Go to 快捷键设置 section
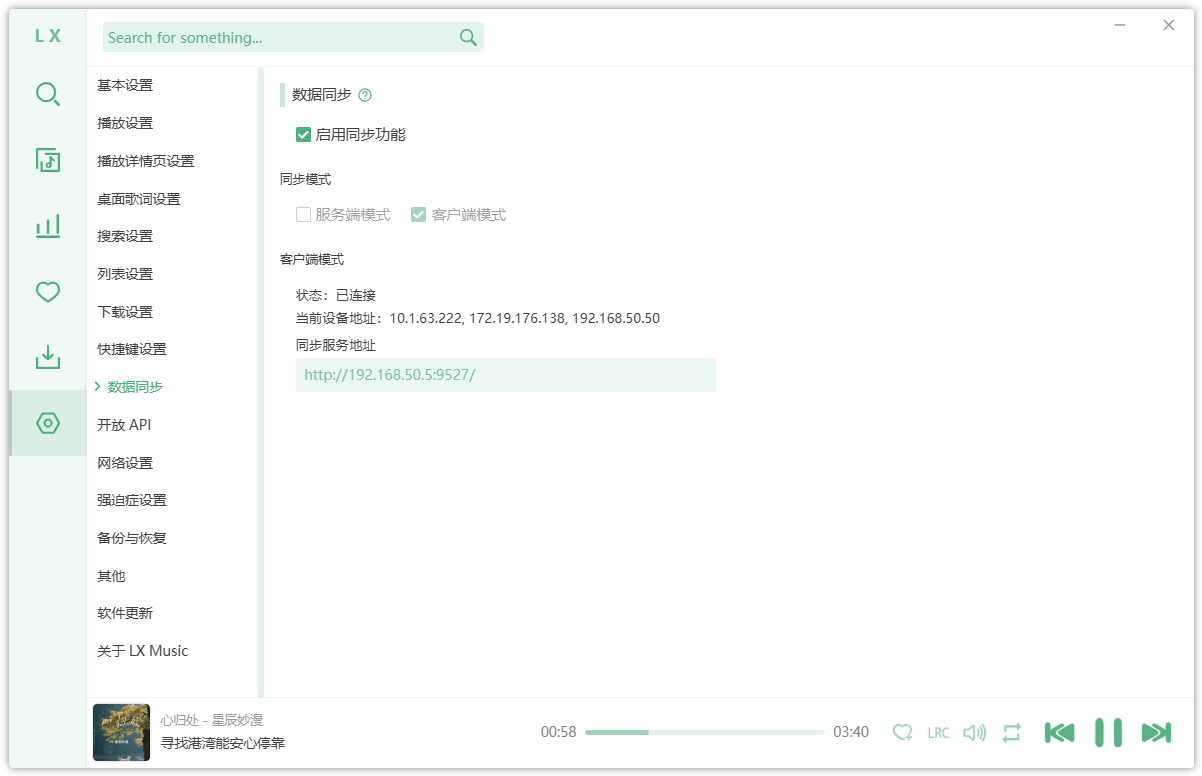 pos(132,349)
